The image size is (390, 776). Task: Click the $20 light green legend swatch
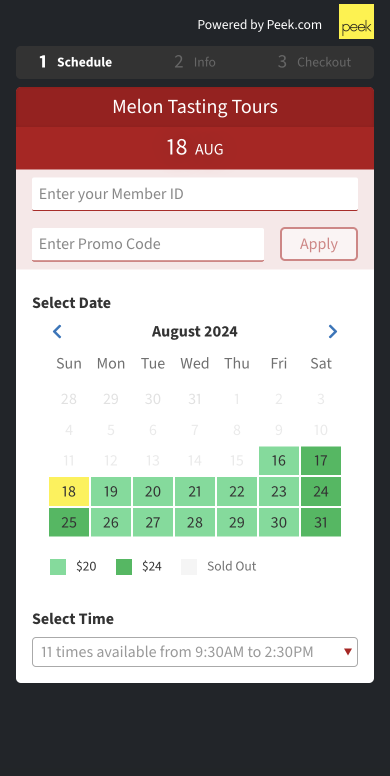click(x=58, y=567)
